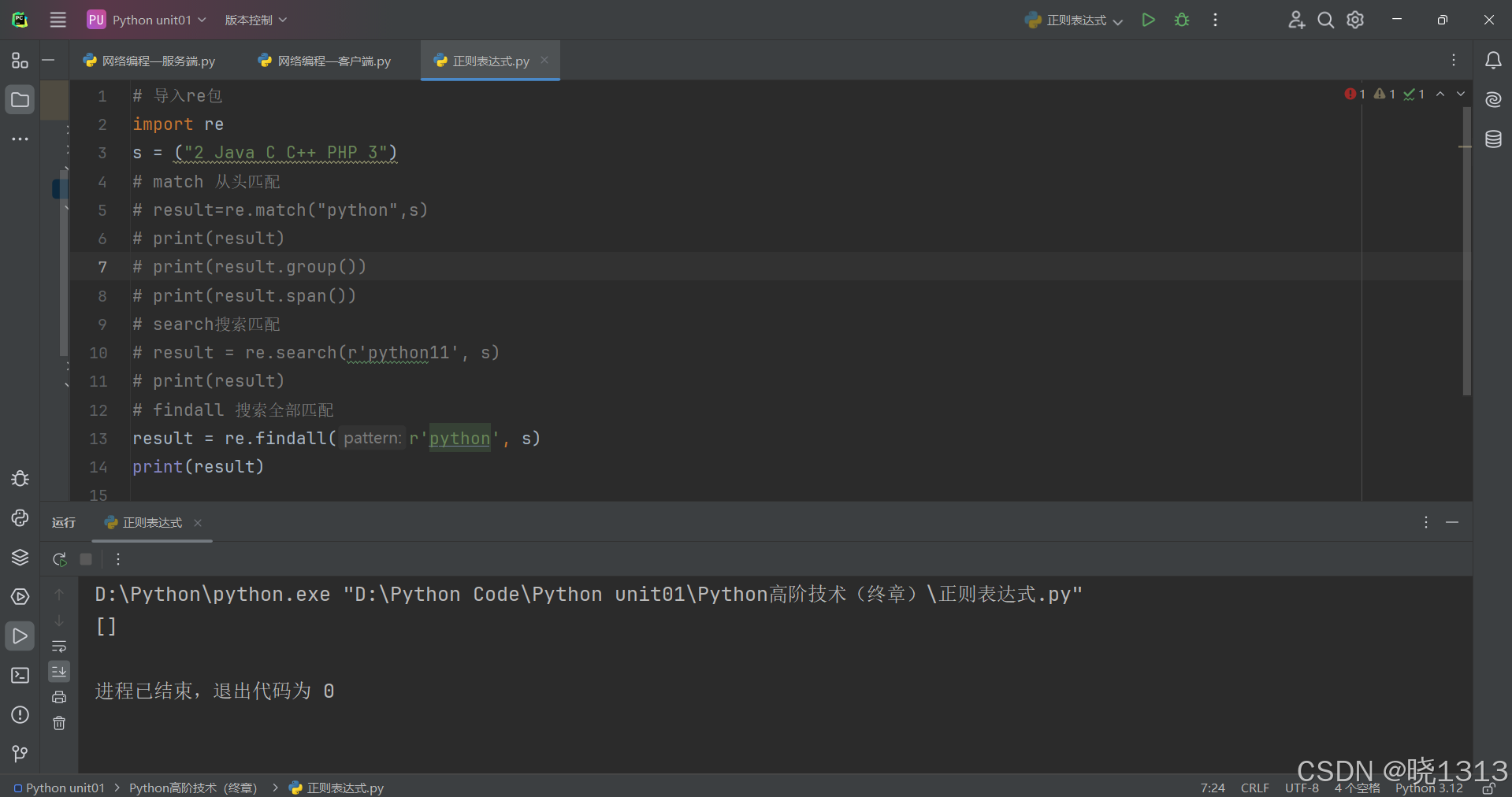Open the Python Packages layers icon
Viewport: 1512px width, 797px height.
pyautogui.click(x=20, y=557)
